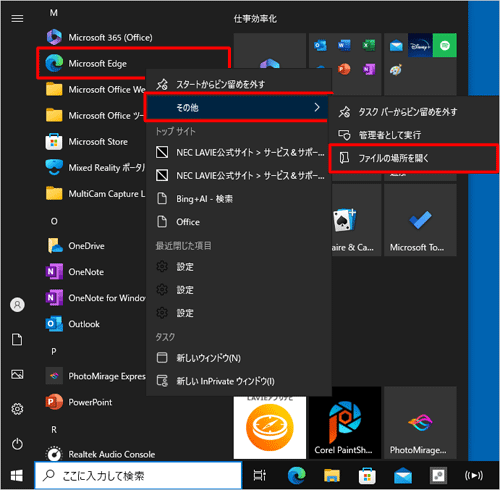Open PhotoMirage Express in the app list
Image resolution: width=500 pixels, height=490 pixels.
[x=96, y=376]
